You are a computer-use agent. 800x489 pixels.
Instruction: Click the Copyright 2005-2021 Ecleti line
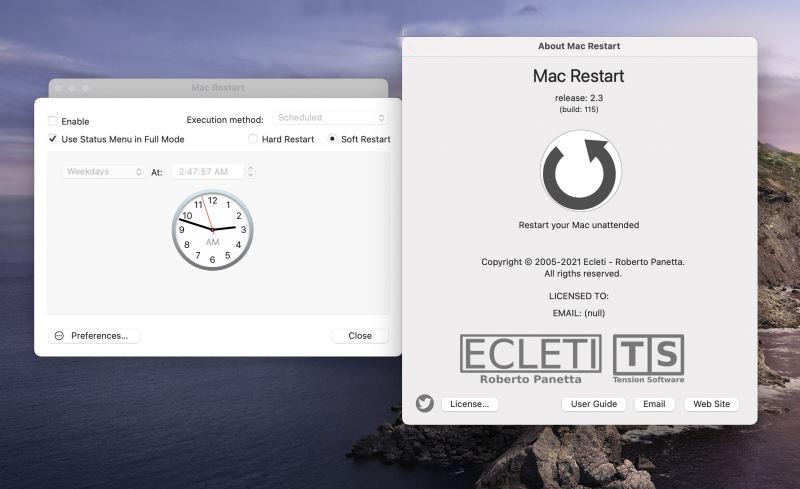click(x=583, y=262)
